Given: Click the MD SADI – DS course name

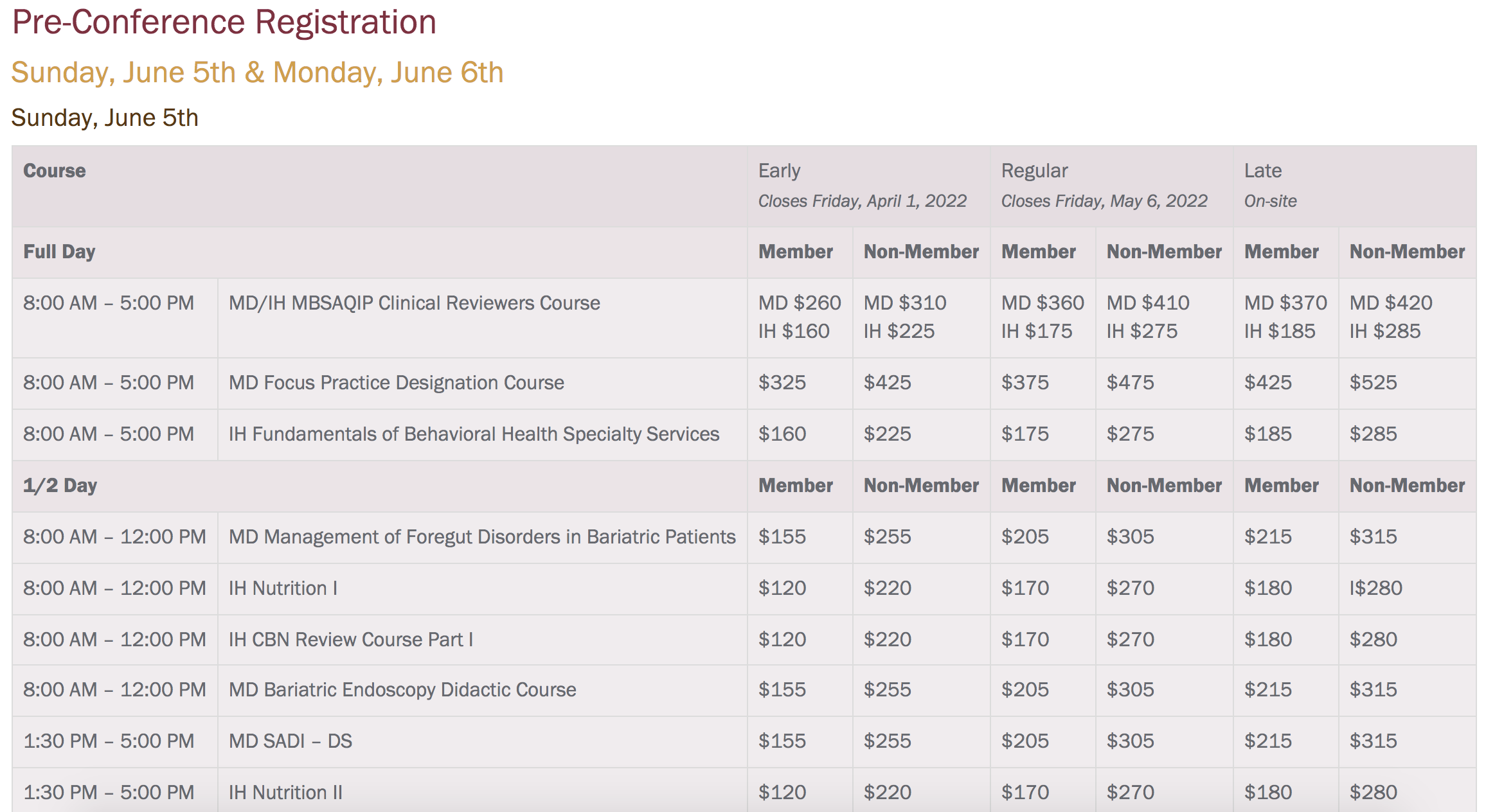Looking at the screenshot, I should pyautogui.click(x=291, y=741).
